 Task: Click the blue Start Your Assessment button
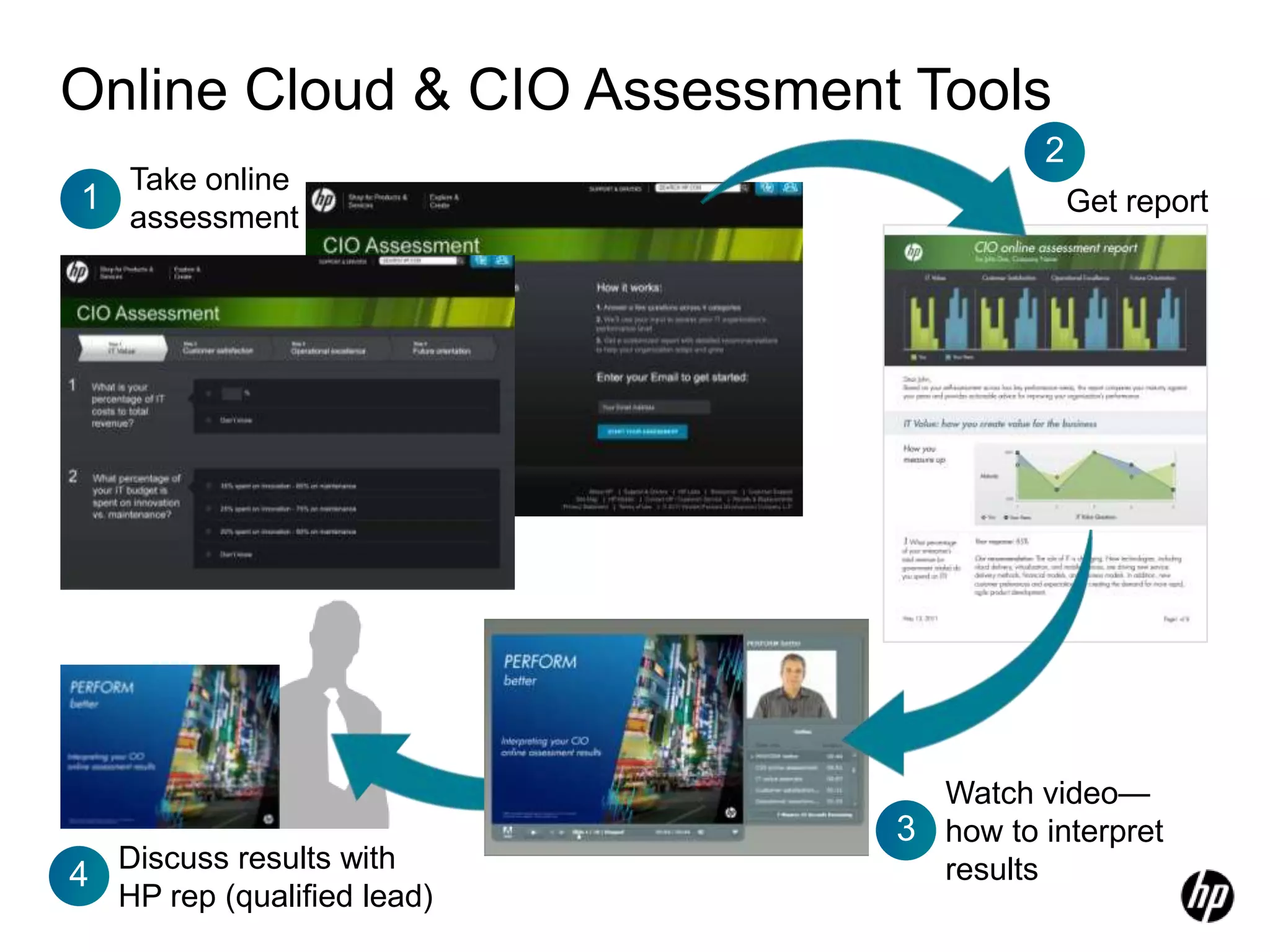coord(642,431)
